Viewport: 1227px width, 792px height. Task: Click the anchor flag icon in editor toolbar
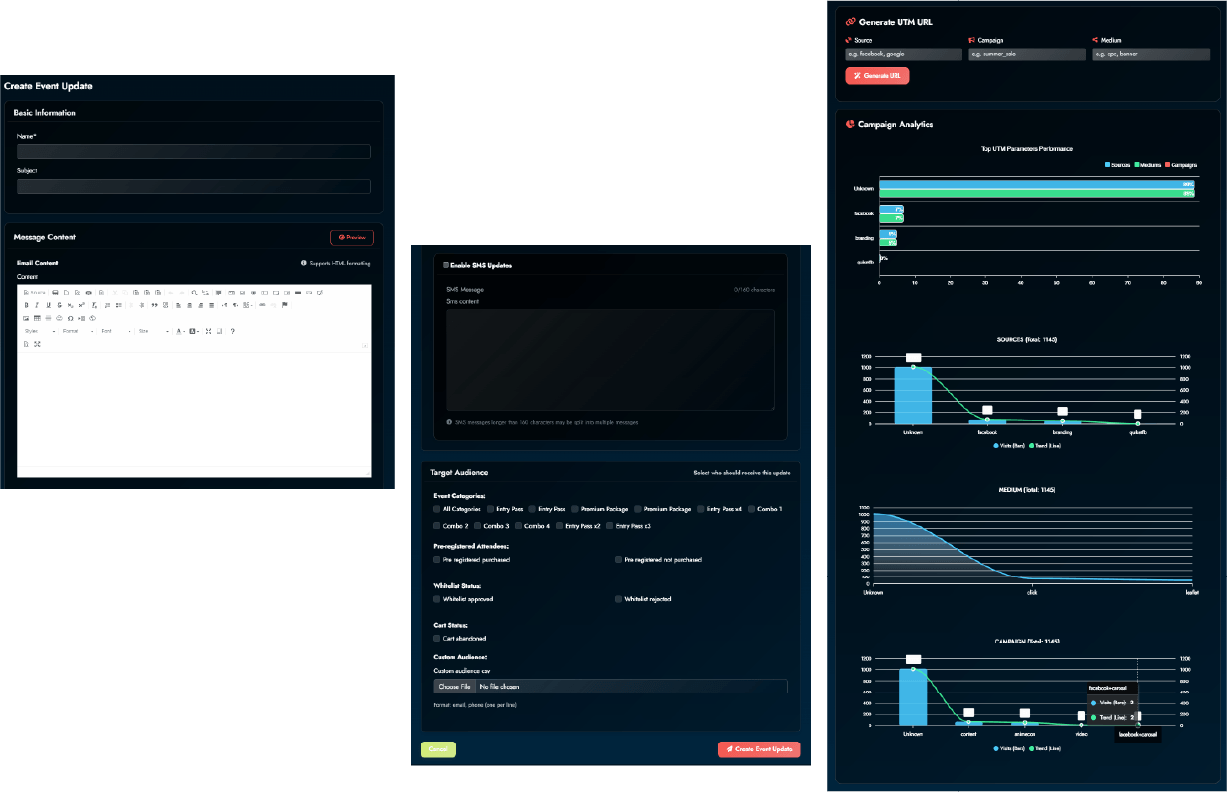coord(284,304)
